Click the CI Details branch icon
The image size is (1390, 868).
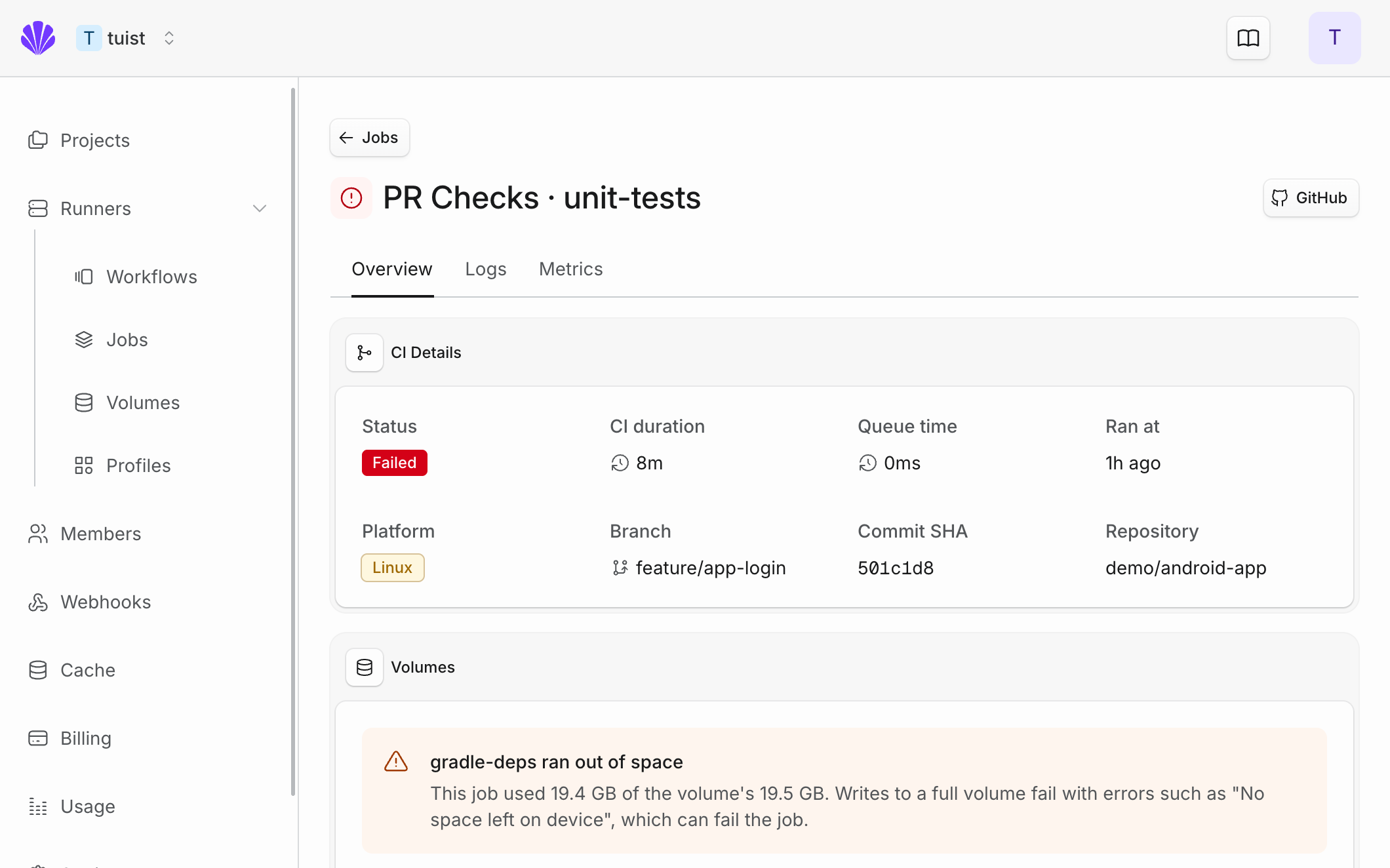pos(365,353)
